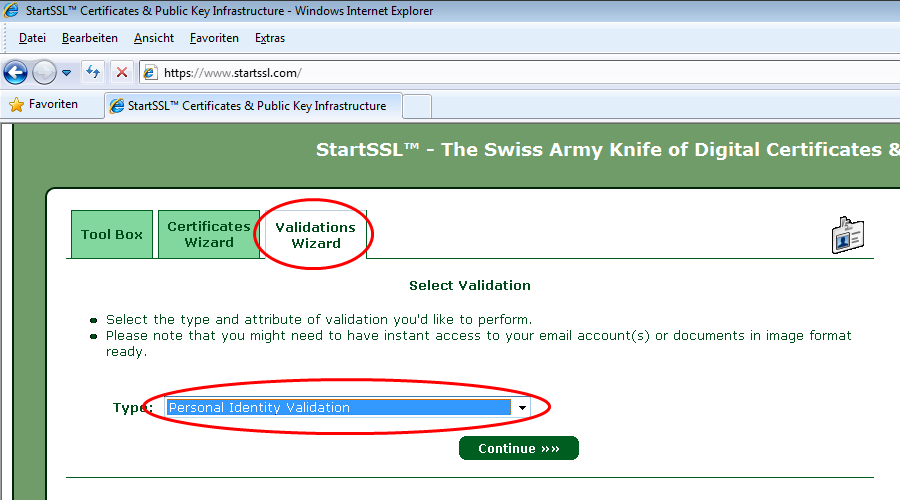This screenshot has height=500, width=900.
Task: Open the Bearbeiten menu
Action: [90, 38]
